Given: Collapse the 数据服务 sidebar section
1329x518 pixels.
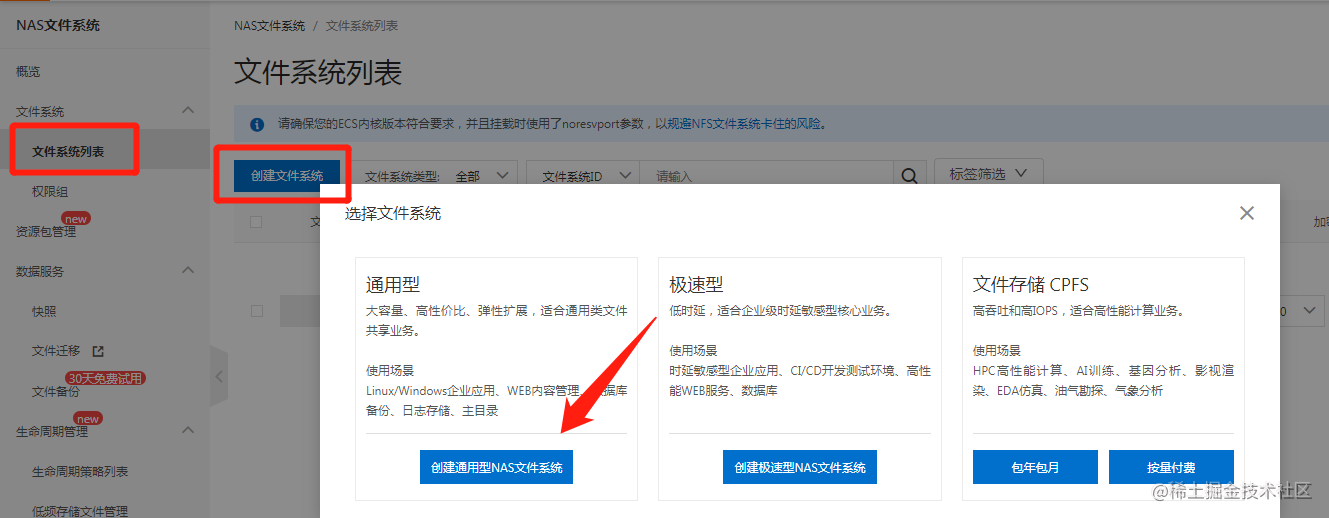Looking at the screenshot, I should point(187,271).
